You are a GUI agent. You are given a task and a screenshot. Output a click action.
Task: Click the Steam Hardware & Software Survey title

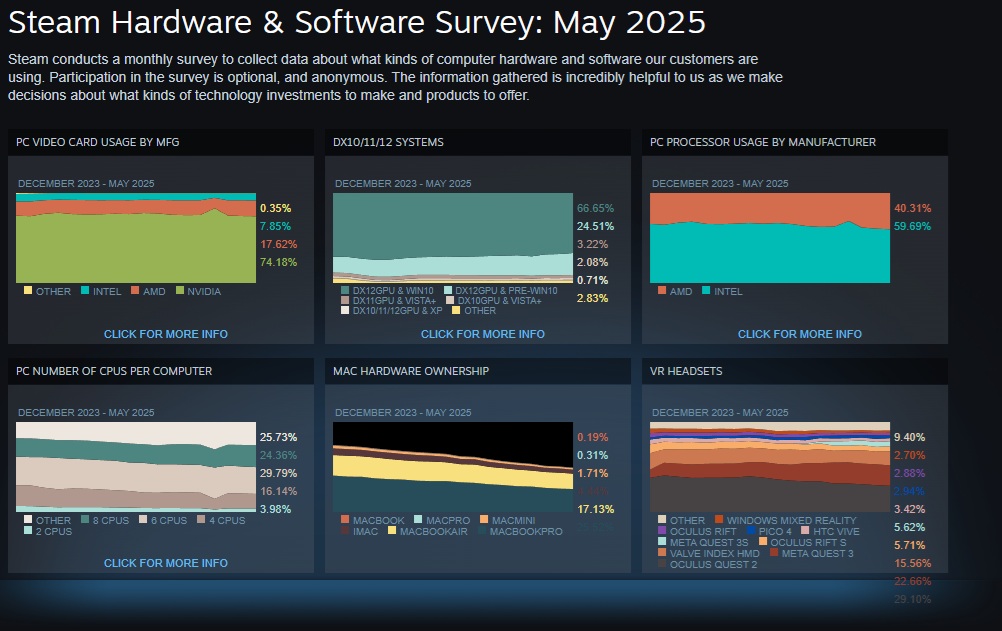(x=357, y=22)
